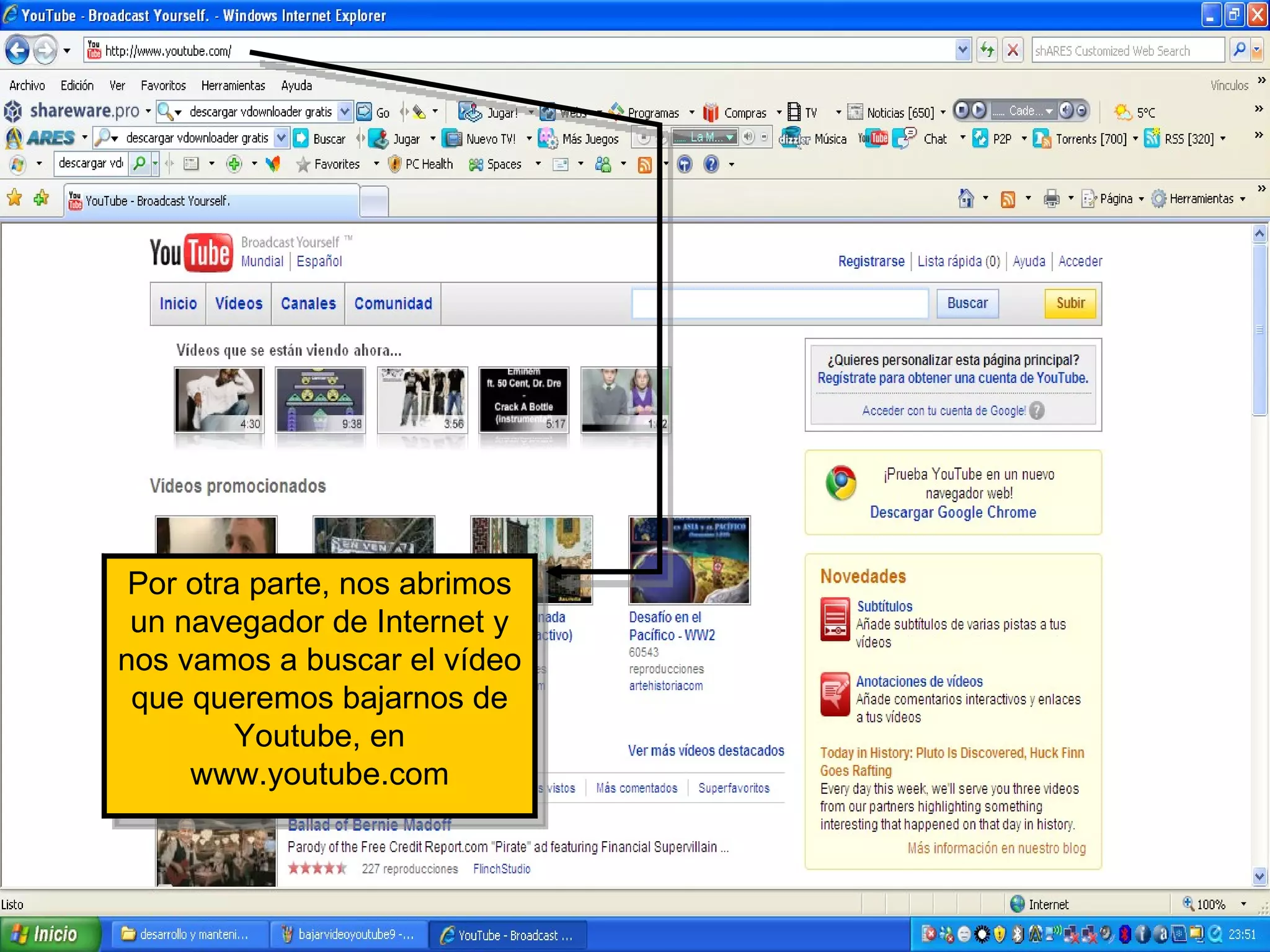Click the search magnifier beside shARES box
The width and height of the screenshot is (1270, 952).
click(1239, 50)
